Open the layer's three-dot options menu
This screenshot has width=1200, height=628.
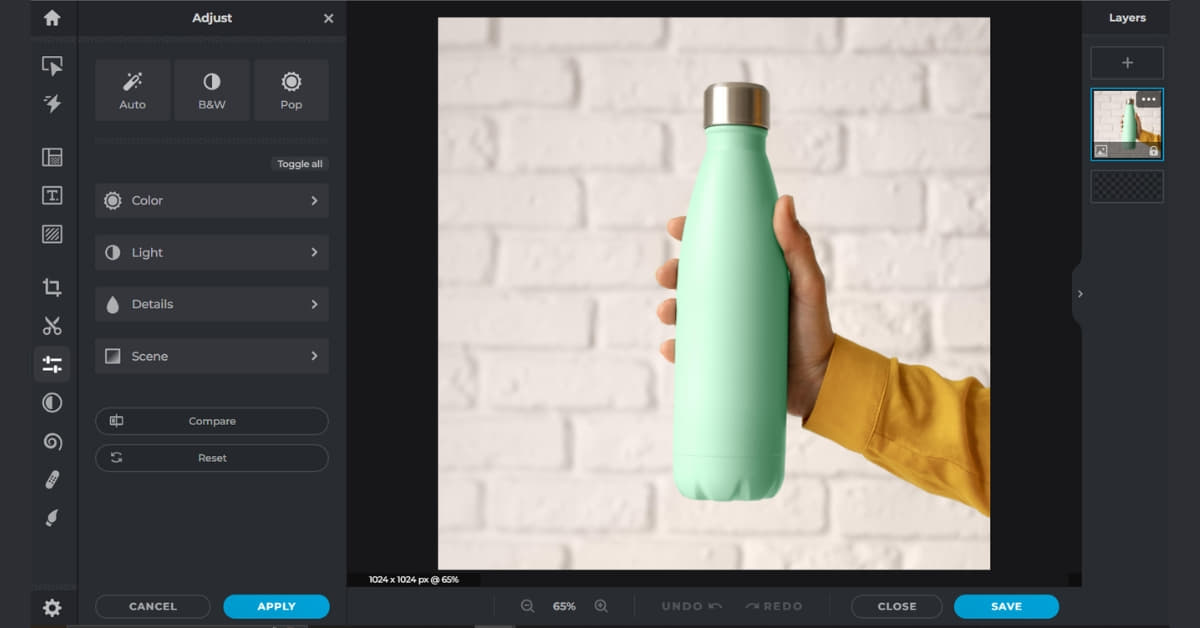[x=1148, y=99]
